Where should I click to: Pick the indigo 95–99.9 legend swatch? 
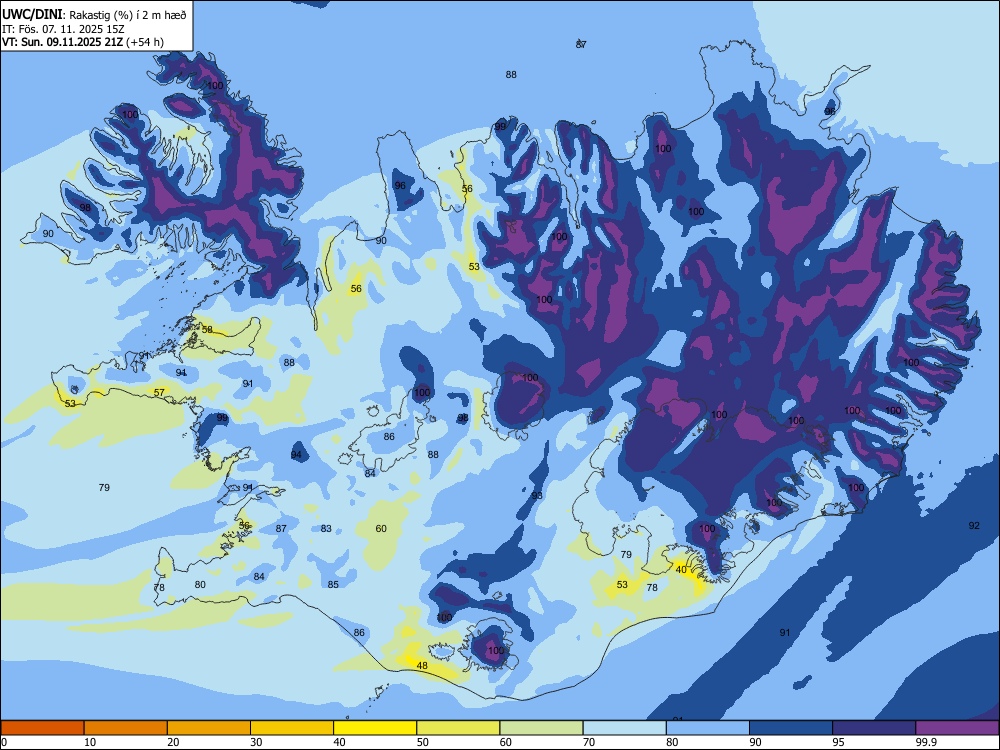pos(874,728)
